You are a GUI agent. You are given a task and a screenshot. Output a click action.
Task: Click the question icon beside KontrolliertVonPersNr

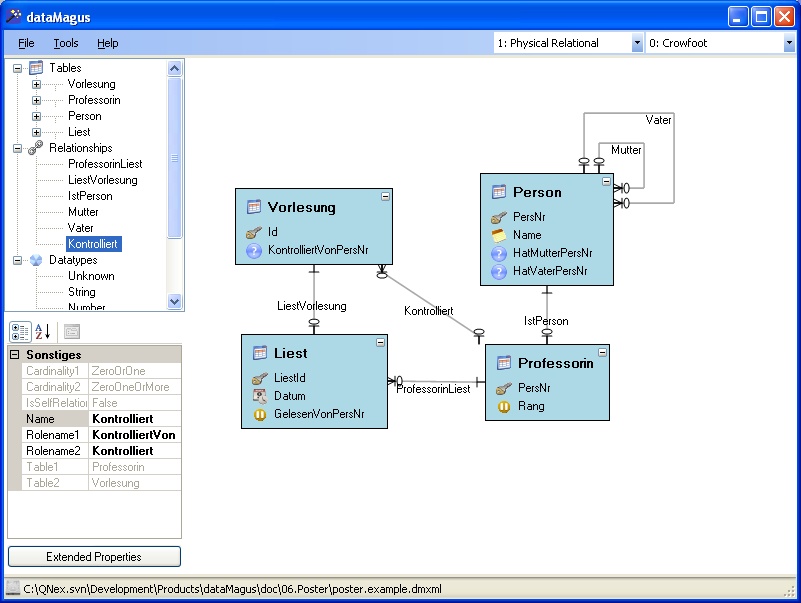254,250
